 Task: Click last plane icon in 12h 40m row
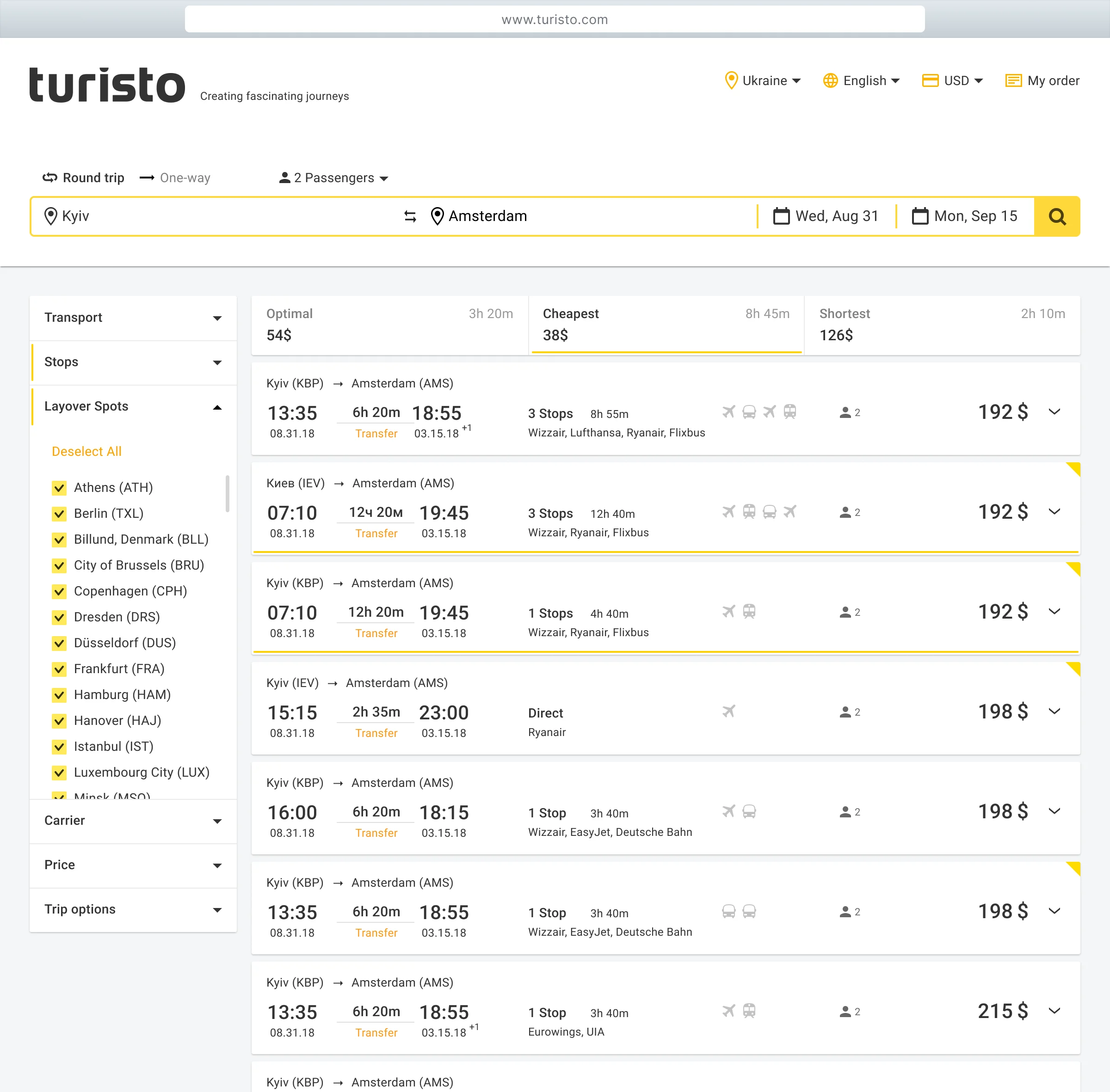coord(790,512)
